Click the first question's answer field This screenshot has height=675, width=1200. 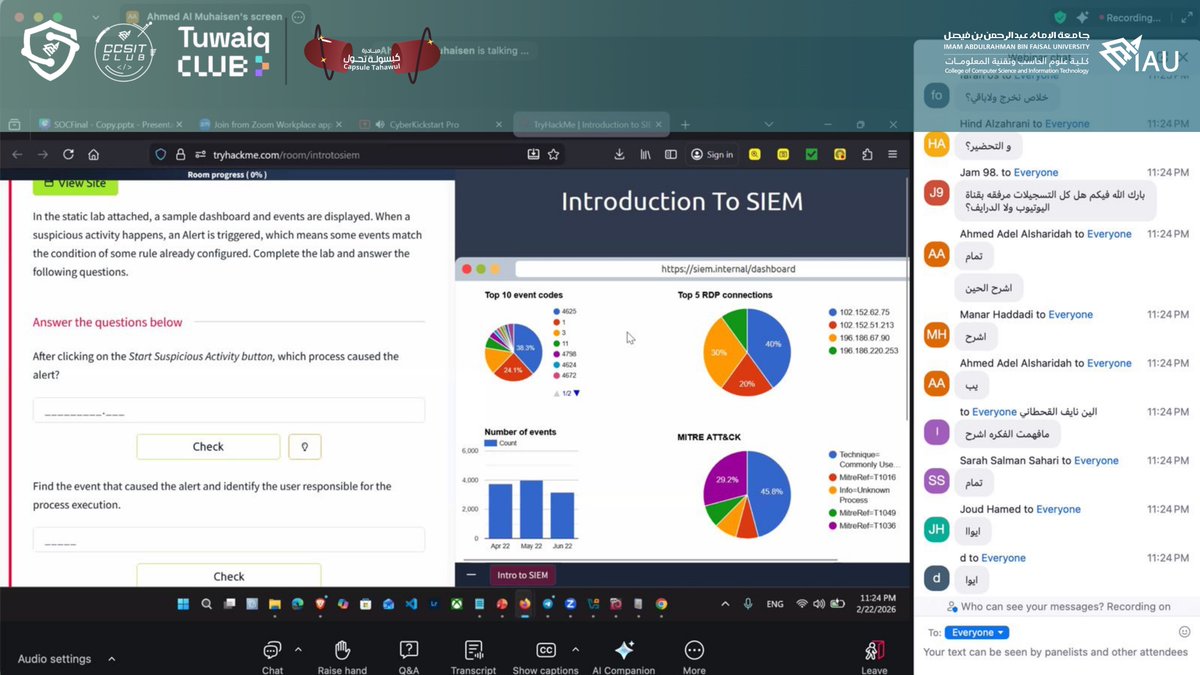coord(228,411)
